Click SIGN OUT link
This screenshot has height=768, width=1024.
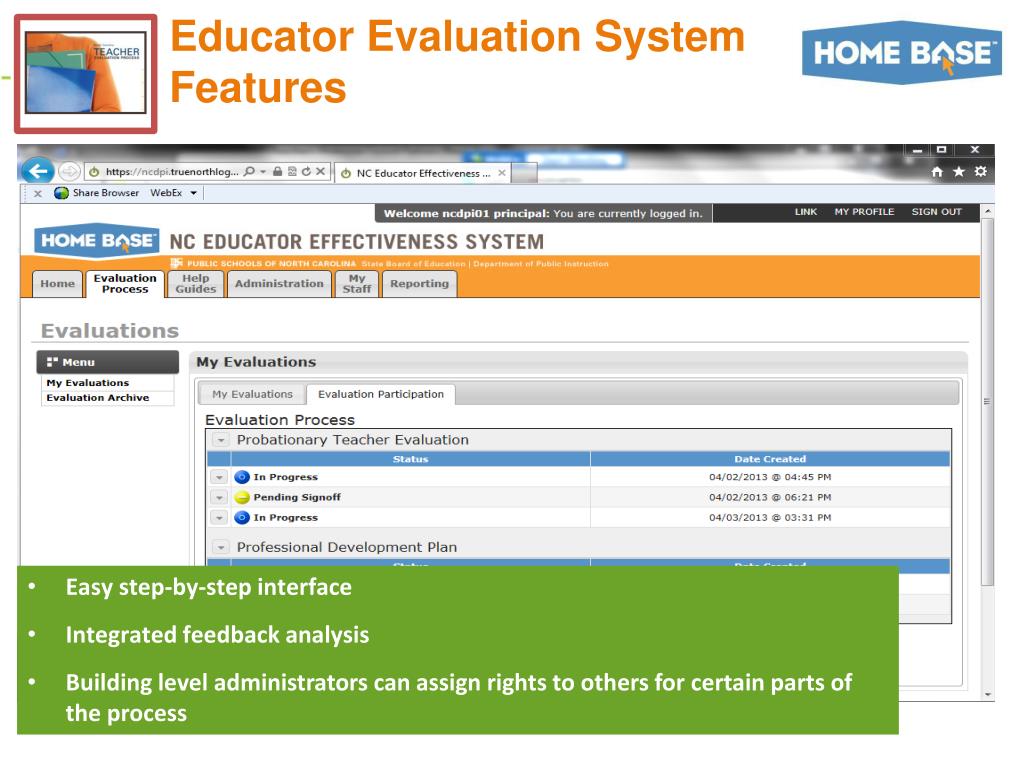point(936,212)
